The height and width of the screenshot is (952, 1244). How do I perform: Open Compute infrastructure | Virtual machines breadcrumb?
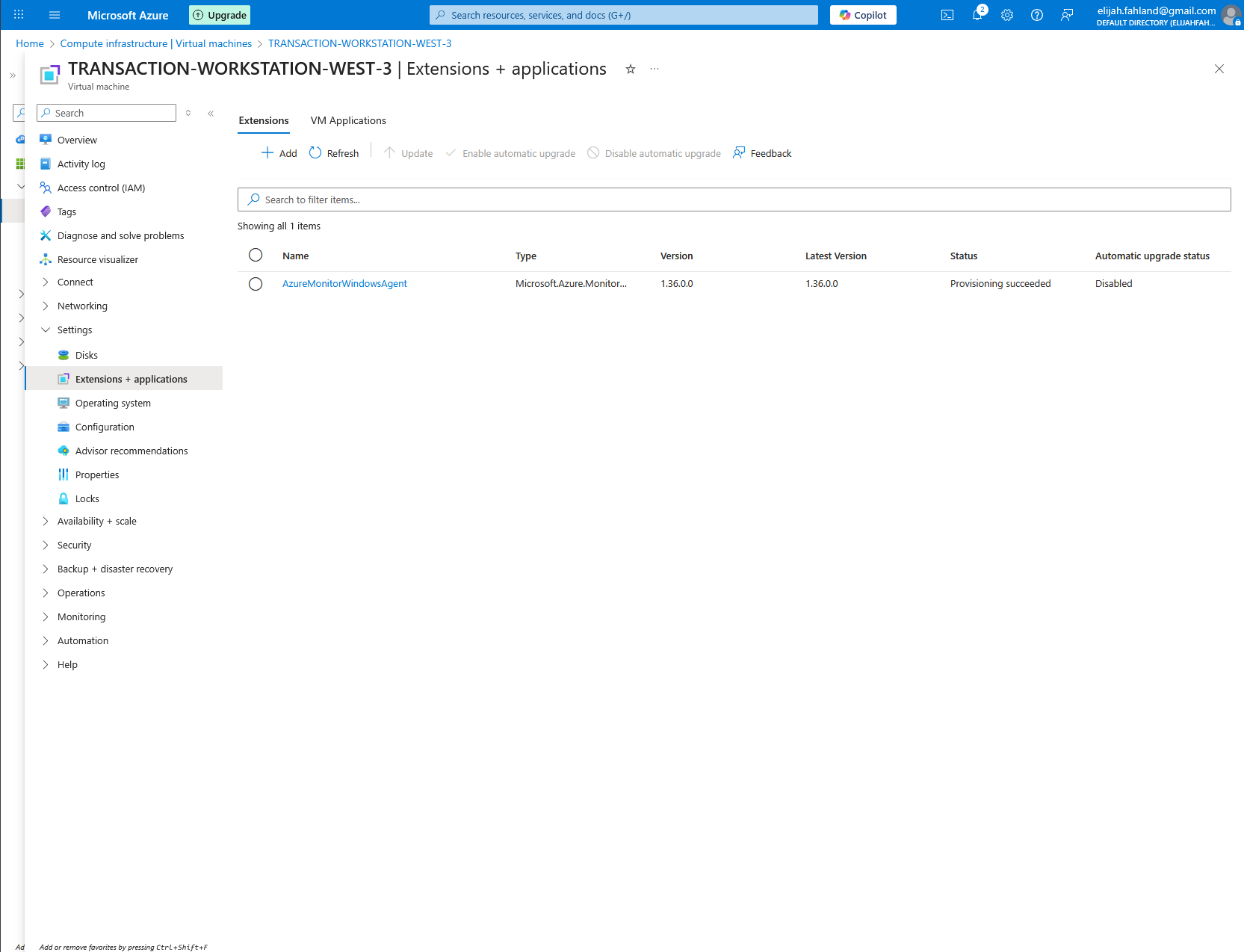[156, 43]
